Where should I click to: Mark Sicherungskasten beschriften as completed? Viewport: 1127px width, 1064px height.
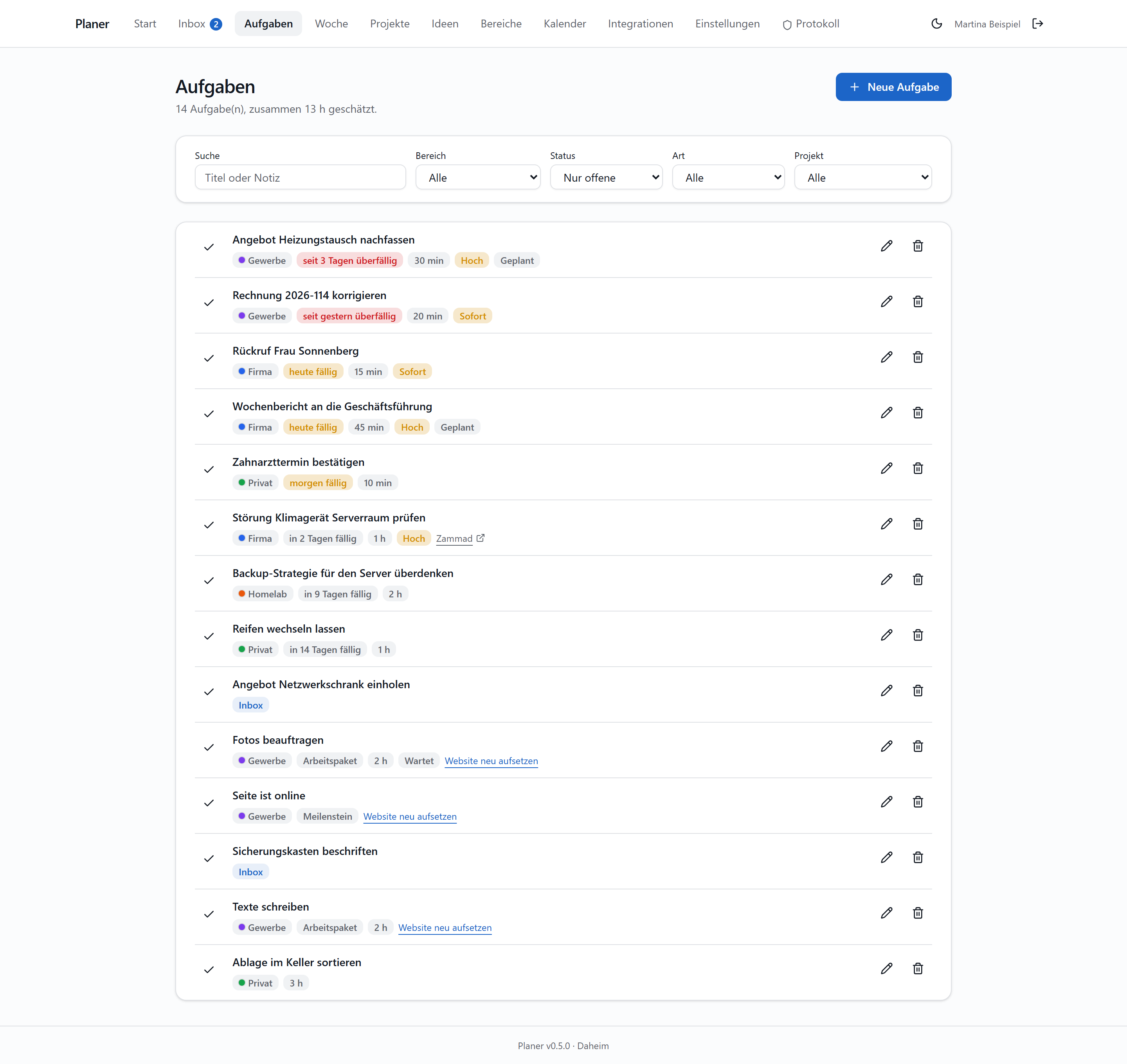(x=209, y=859)
